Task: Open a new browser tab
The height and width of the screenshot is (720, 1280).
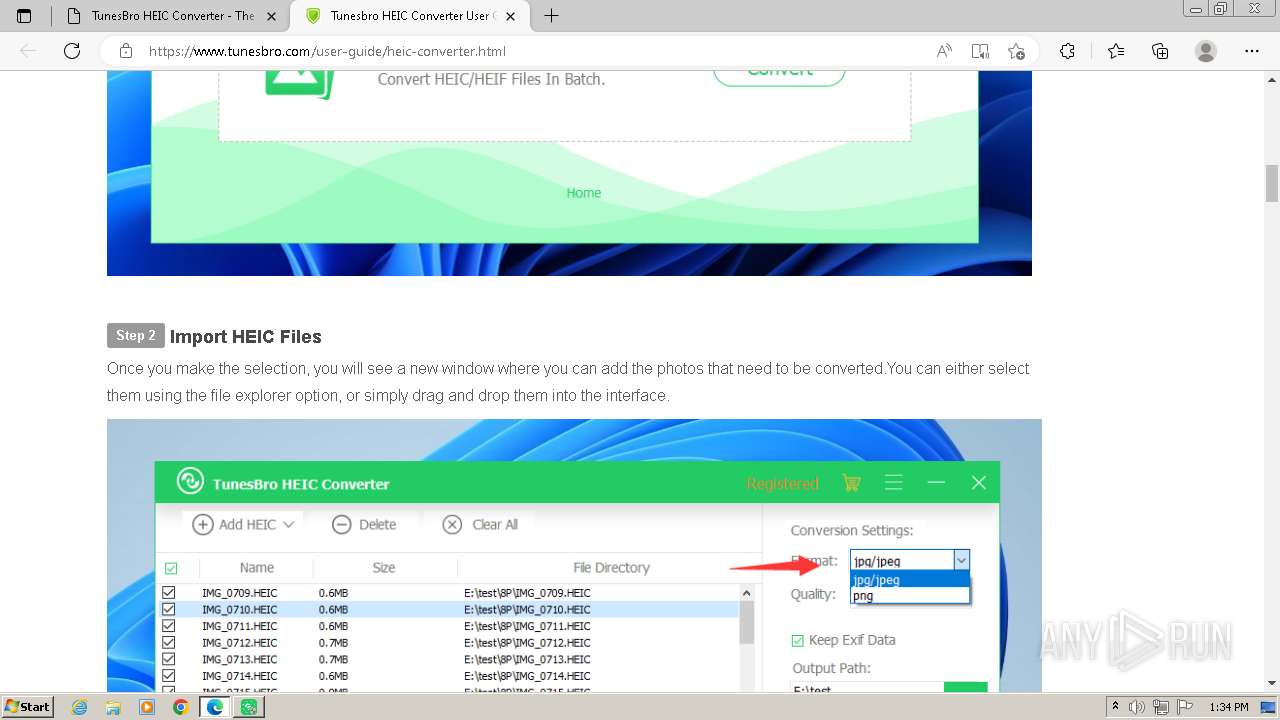Action: [551, 16]
